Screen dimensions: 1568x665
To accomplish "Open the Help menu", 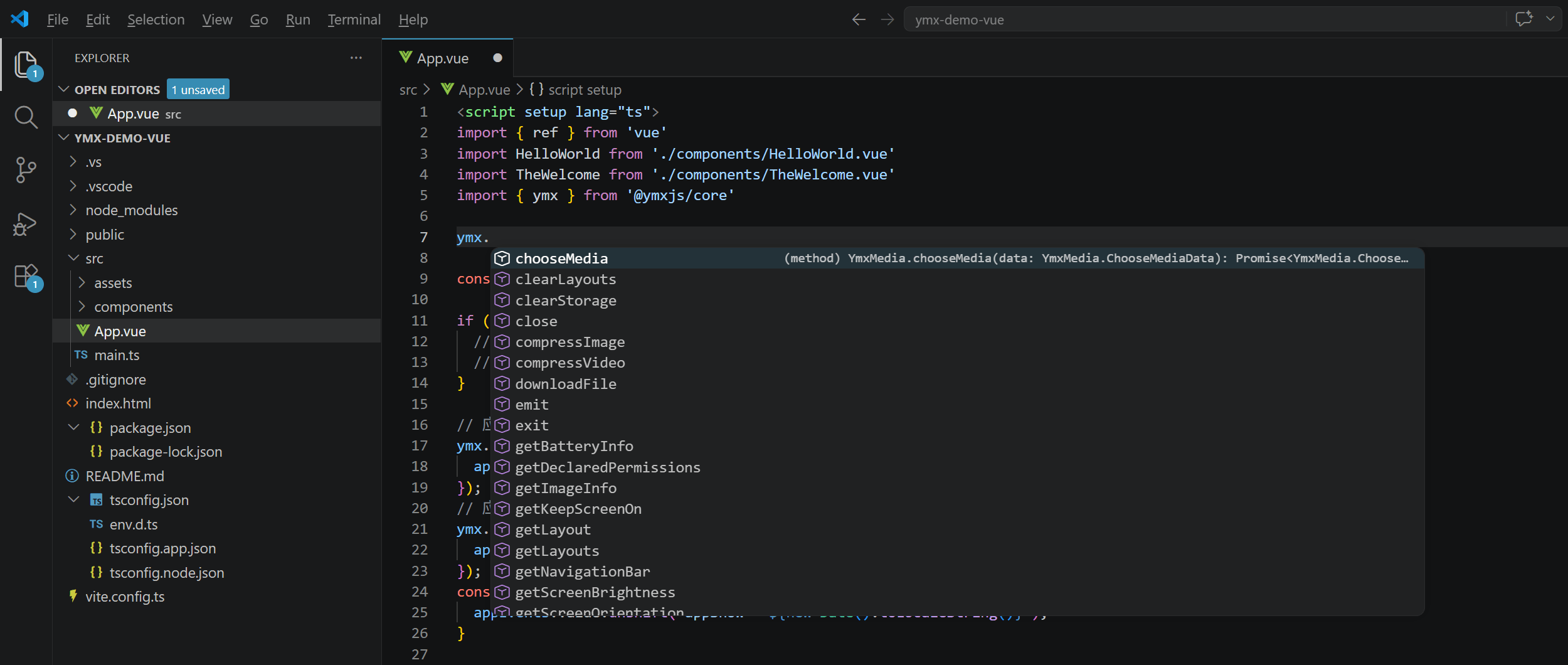I will 413,19.
